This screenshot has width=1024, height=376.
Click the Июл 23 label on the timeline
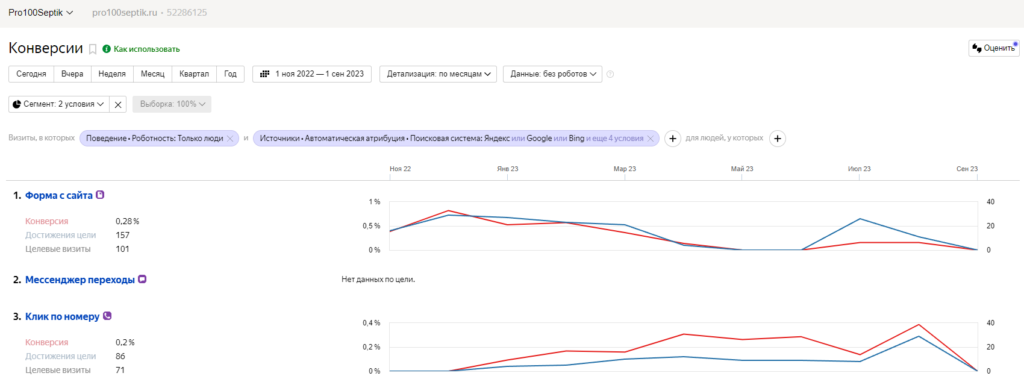pos(859,169)
